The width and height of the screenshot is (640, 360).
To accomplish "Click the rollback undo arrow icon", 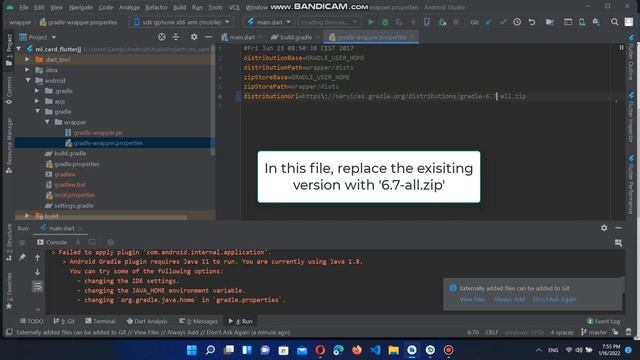I will pyautogui.click(x=531, y=22).
